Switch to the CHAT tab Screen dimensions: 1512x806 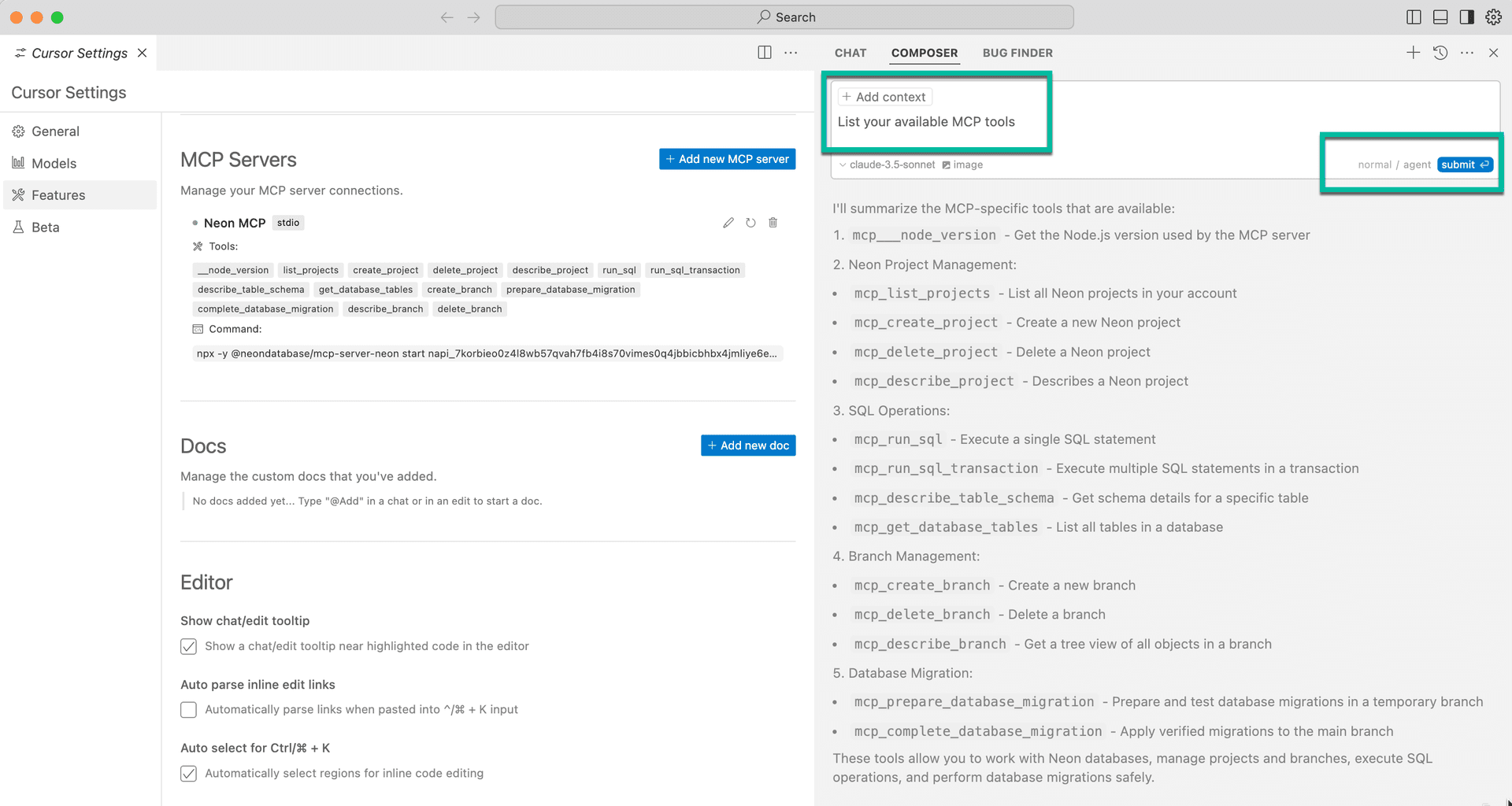[850, 53]
